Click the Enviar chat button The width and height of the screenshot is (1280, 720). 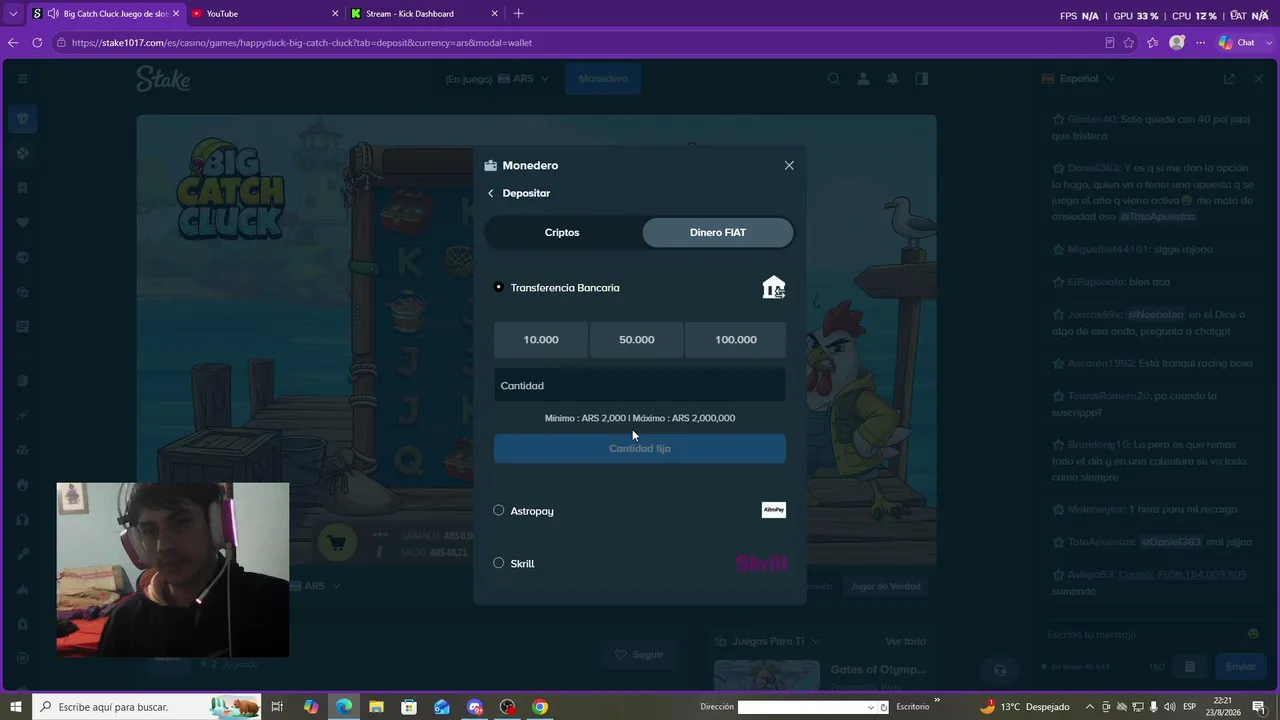[x=1240, y=666]
